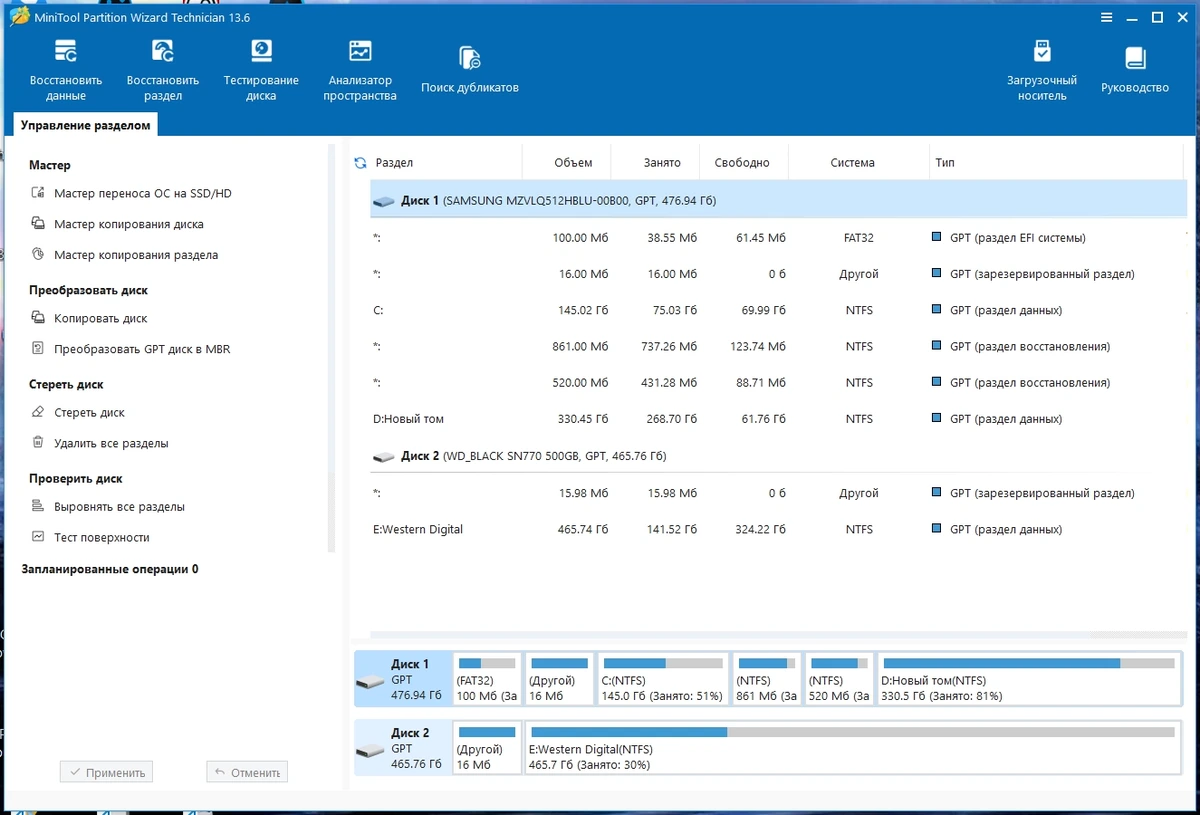Select the D:Новый том partition row
This screenshot has height=815, width=1200.
point(778,419)
